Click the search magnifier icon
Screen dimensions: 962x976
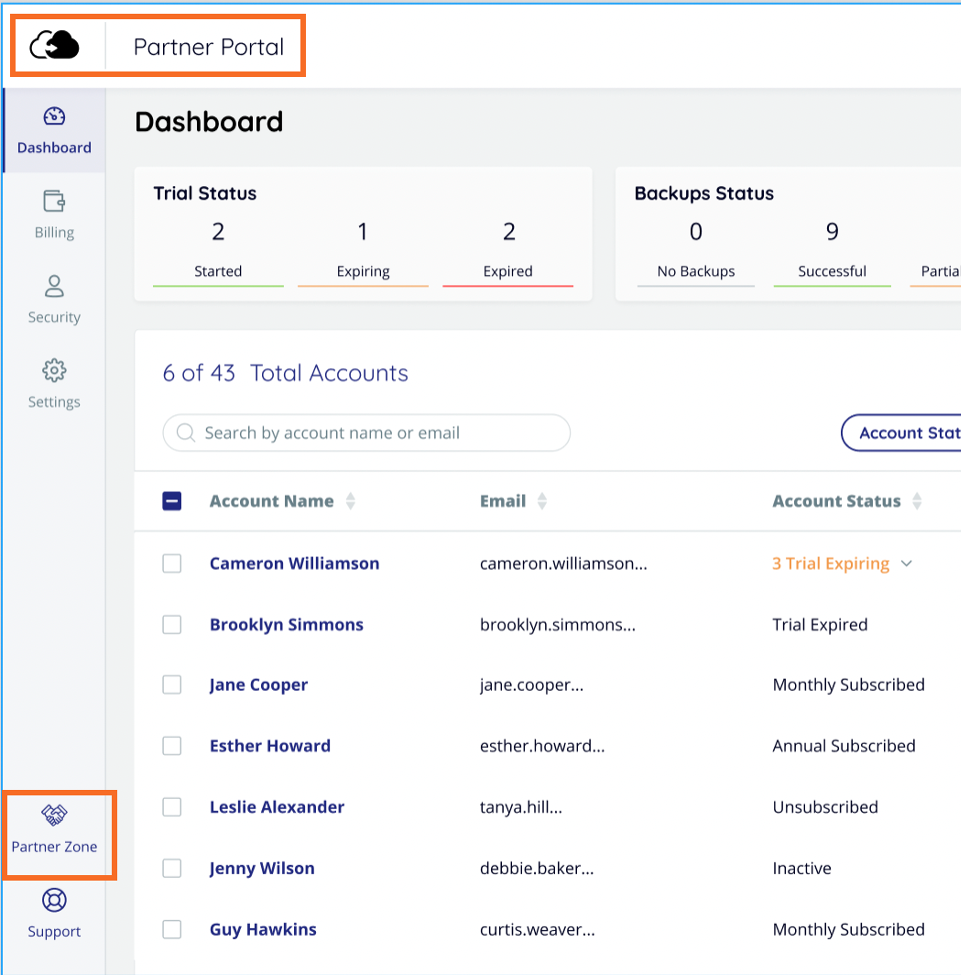click(185, 432)
